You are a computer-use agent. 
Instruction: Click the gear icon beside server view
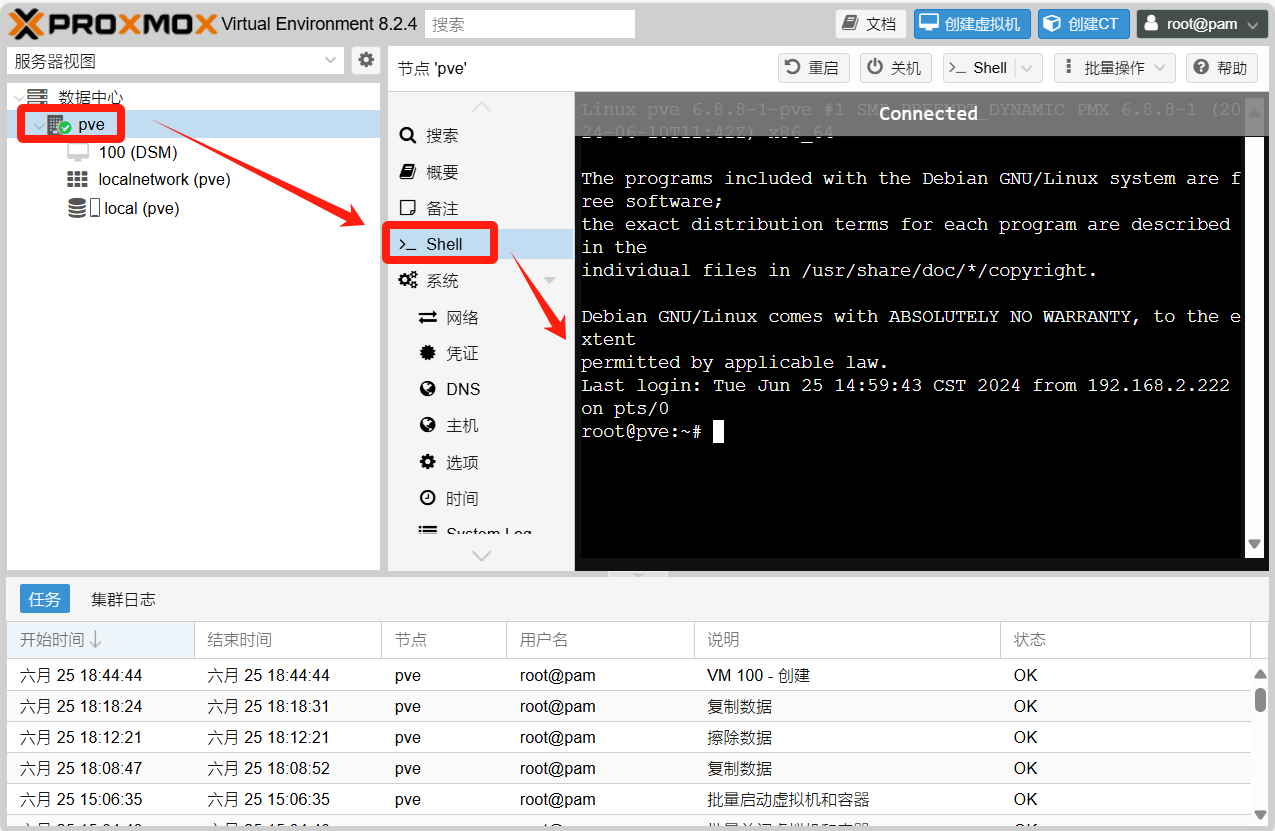coord(366,60)
